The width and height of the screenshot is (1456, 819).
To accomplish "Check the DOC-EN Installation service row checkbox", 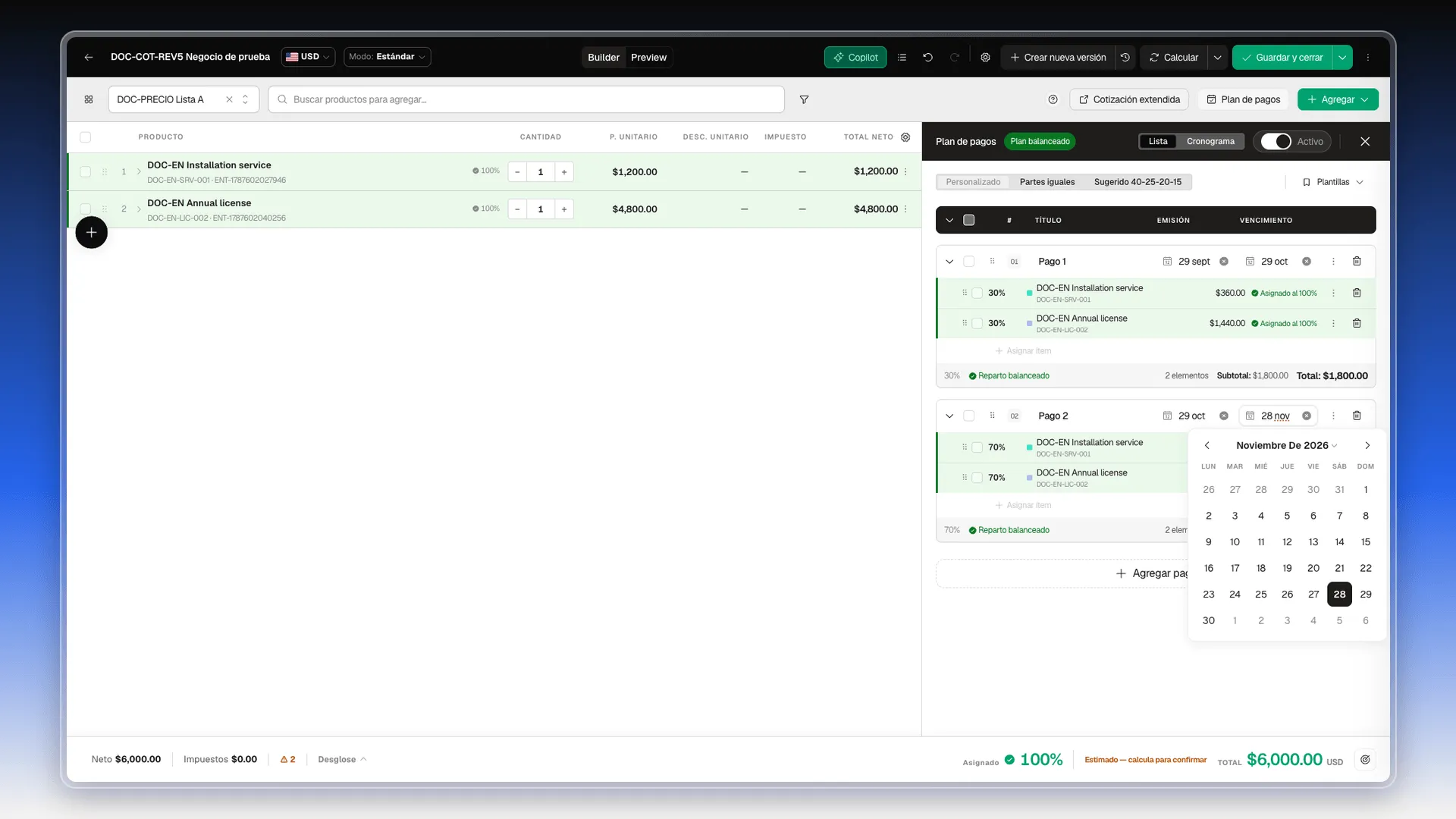I will [x=85, y=172].
